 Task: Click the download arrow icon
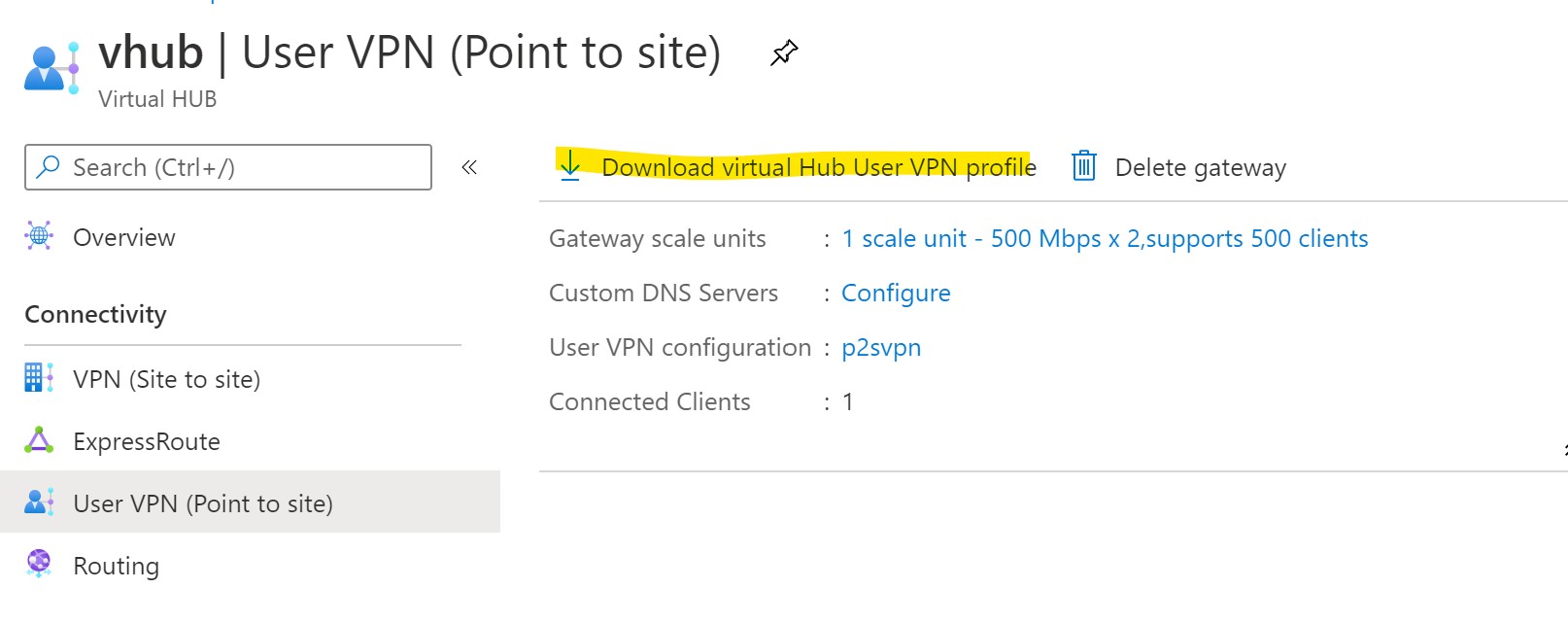coord(570,165)
